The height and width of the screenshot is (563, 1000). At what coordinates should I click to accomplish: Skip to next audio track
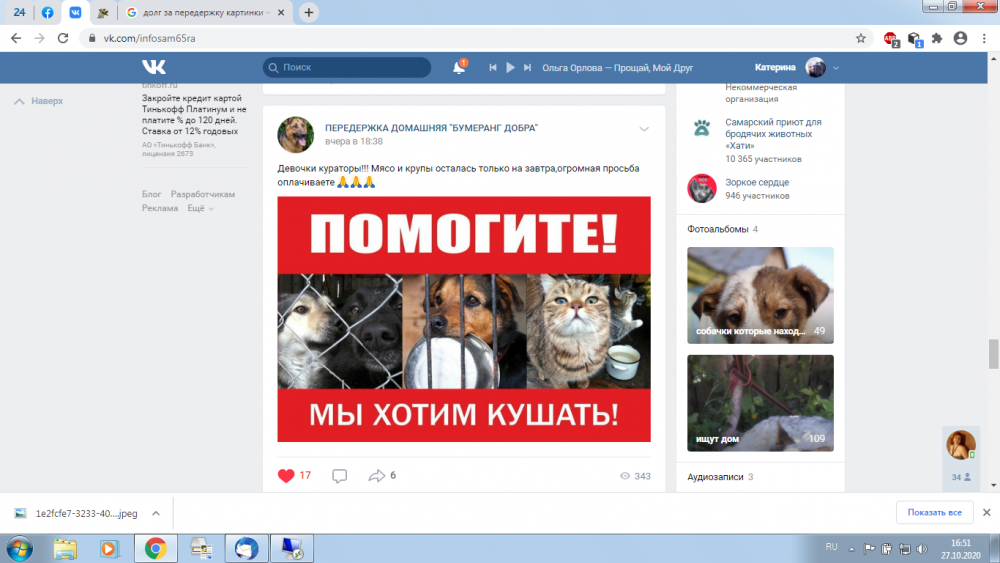click(x=527, y=68)
